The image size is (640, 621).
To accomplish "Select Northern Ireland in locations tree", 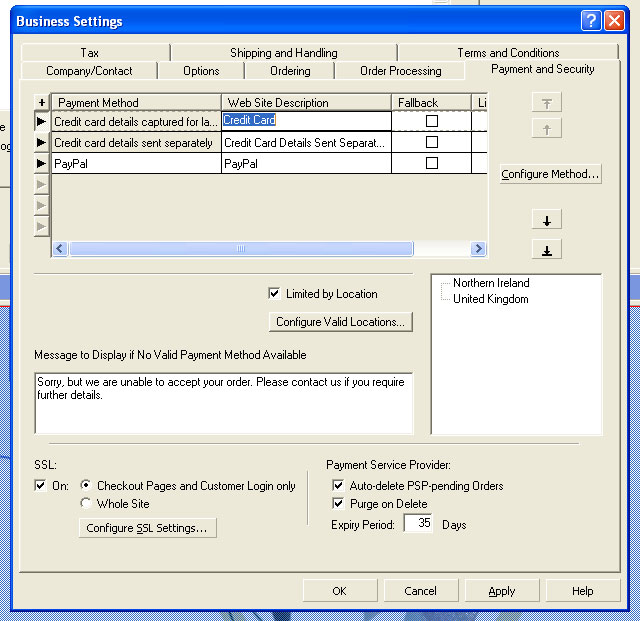I will coord(490,283).
